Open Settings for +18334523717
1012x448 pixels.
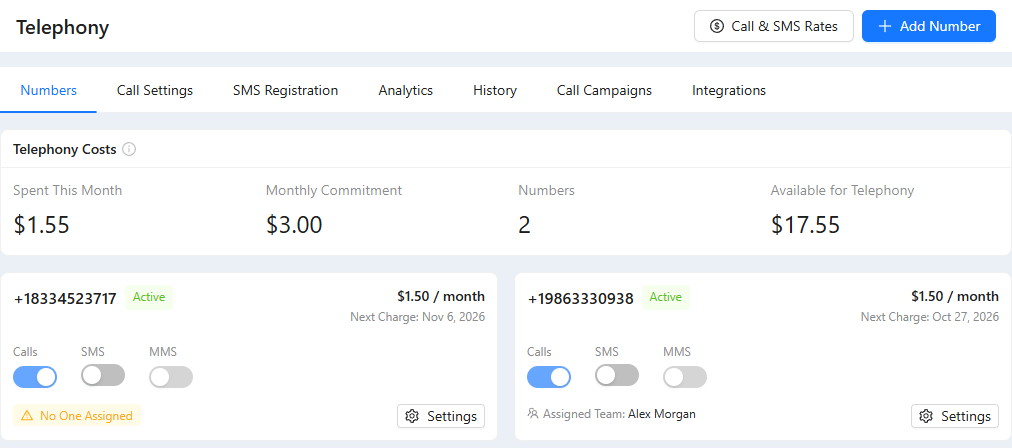click(441, 416)
